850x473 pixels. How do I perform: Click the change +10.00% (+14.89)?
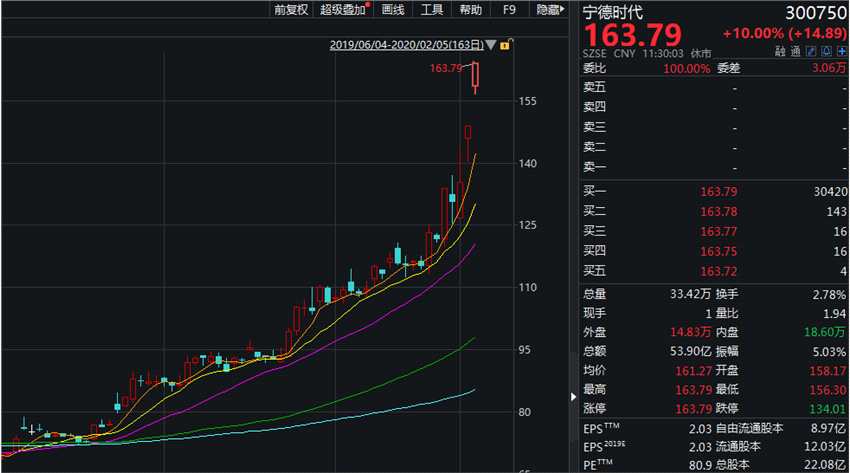click(784, 34)
